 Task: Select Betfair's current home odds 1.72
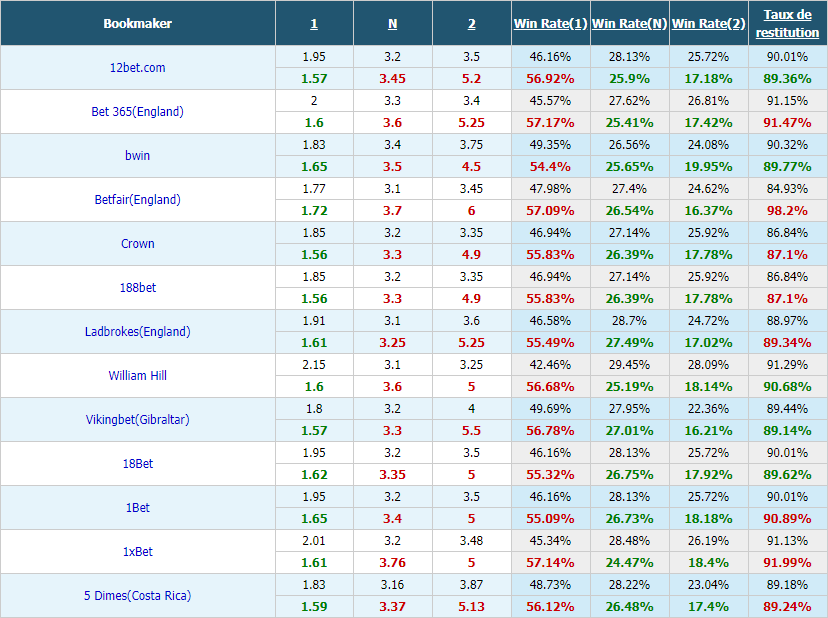(x=314, y=211)
